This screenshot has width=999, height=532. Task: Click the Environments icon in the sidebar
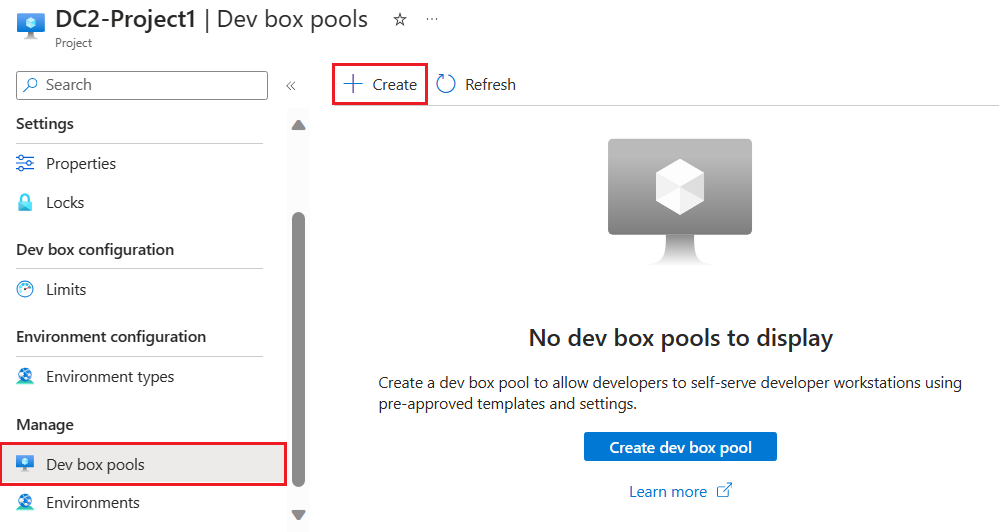point(25,502)
